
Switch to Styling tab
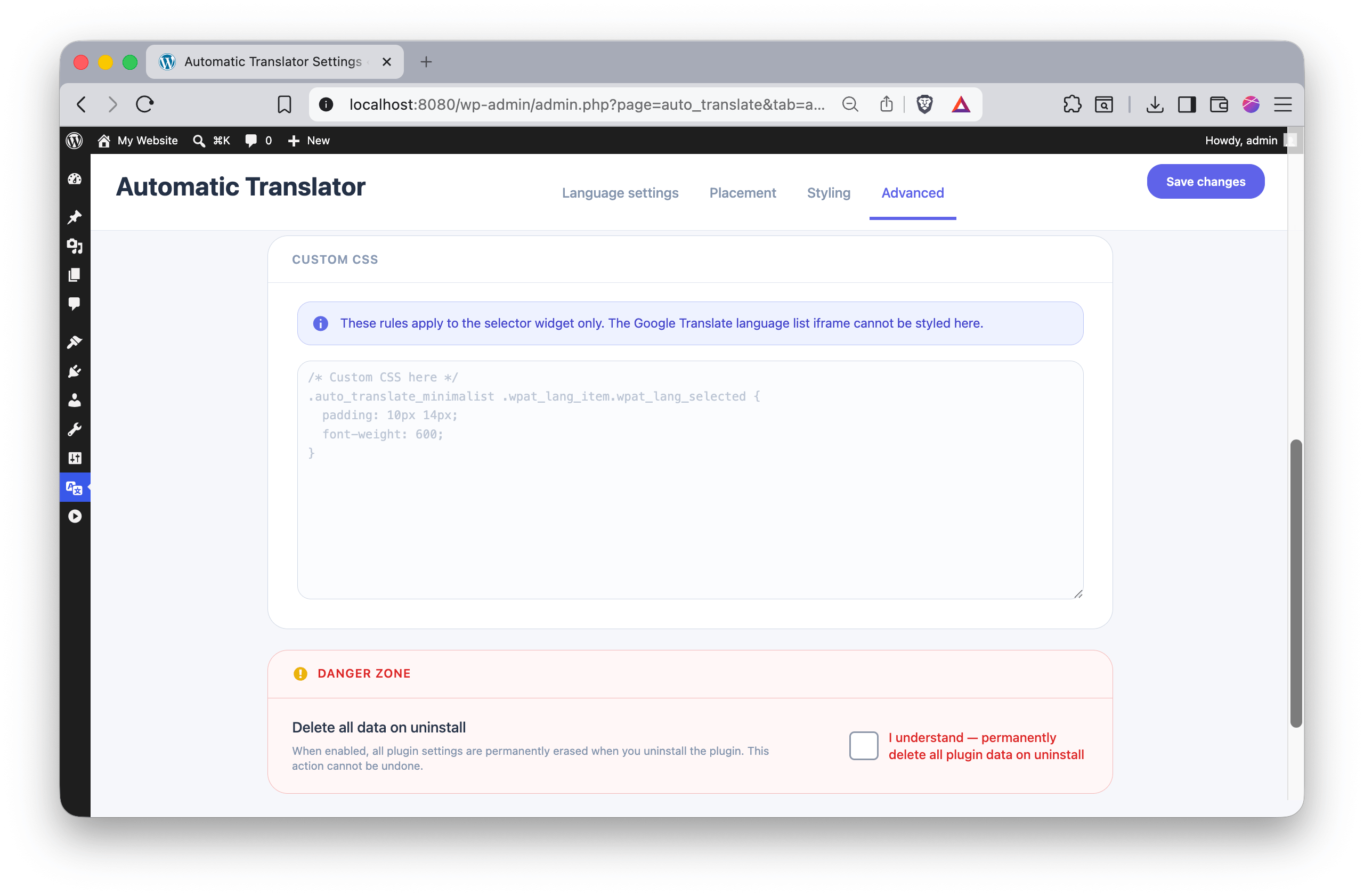point(829,193)
